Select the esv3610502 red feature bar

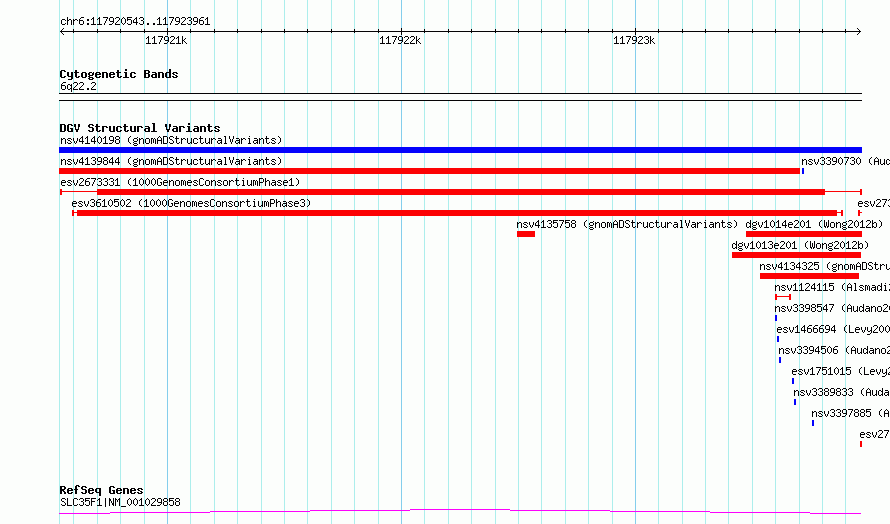click(457, 213)
